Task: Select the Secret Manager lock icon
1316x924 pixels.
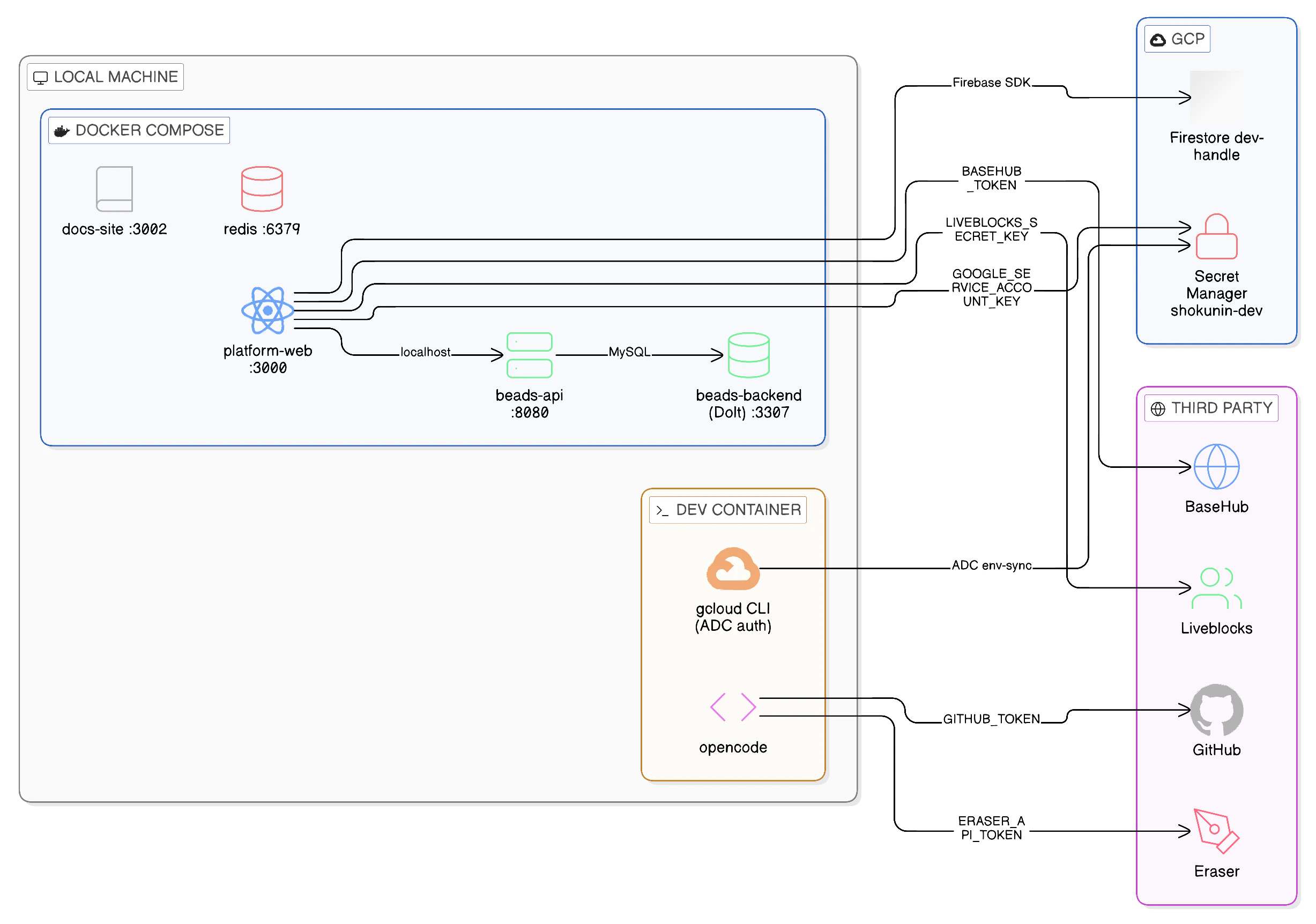Action: (x=1216, y=237)
